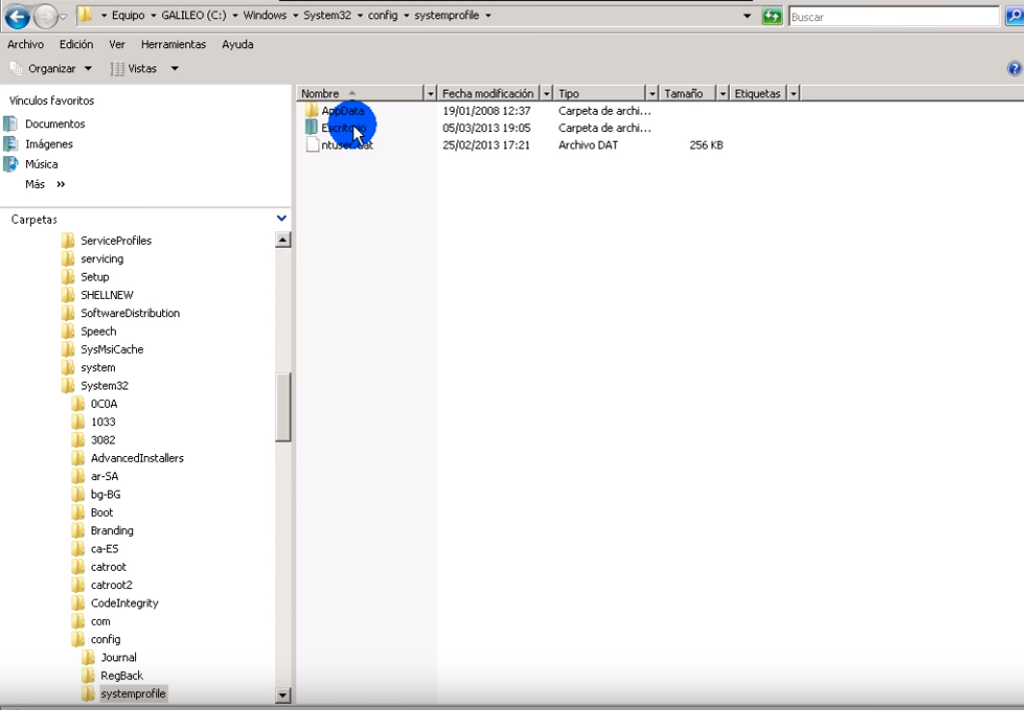Screen dimensions: 1024x710
Task: Select systemprofile in the folder tree
Action: point(133,694)
